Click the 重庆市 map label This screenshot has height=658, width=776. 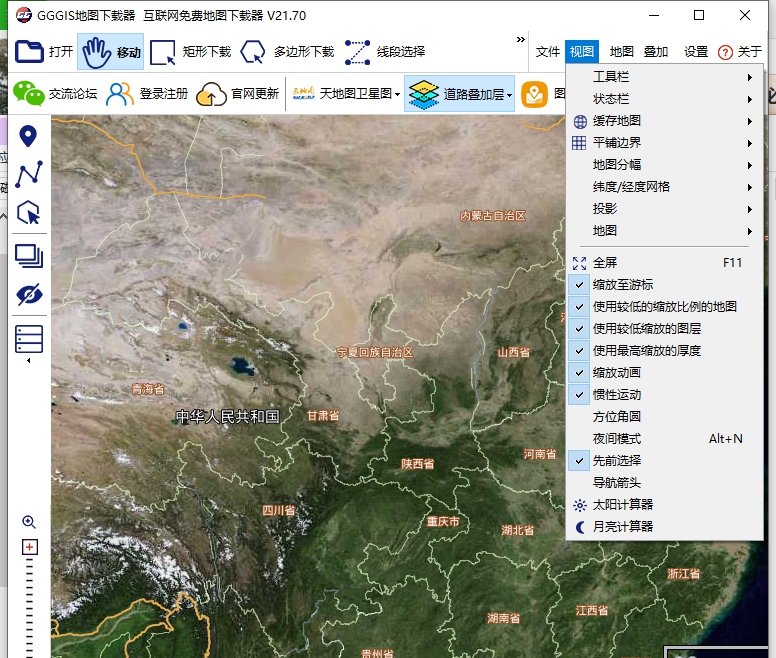443,521
